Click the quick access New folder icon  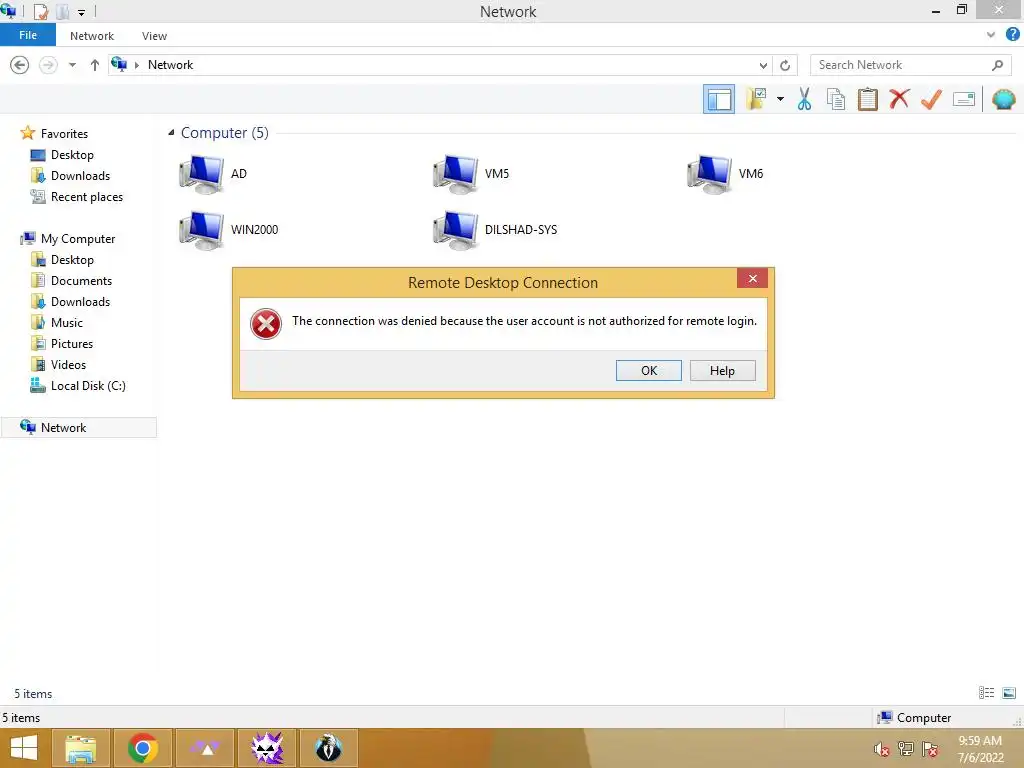63,11
